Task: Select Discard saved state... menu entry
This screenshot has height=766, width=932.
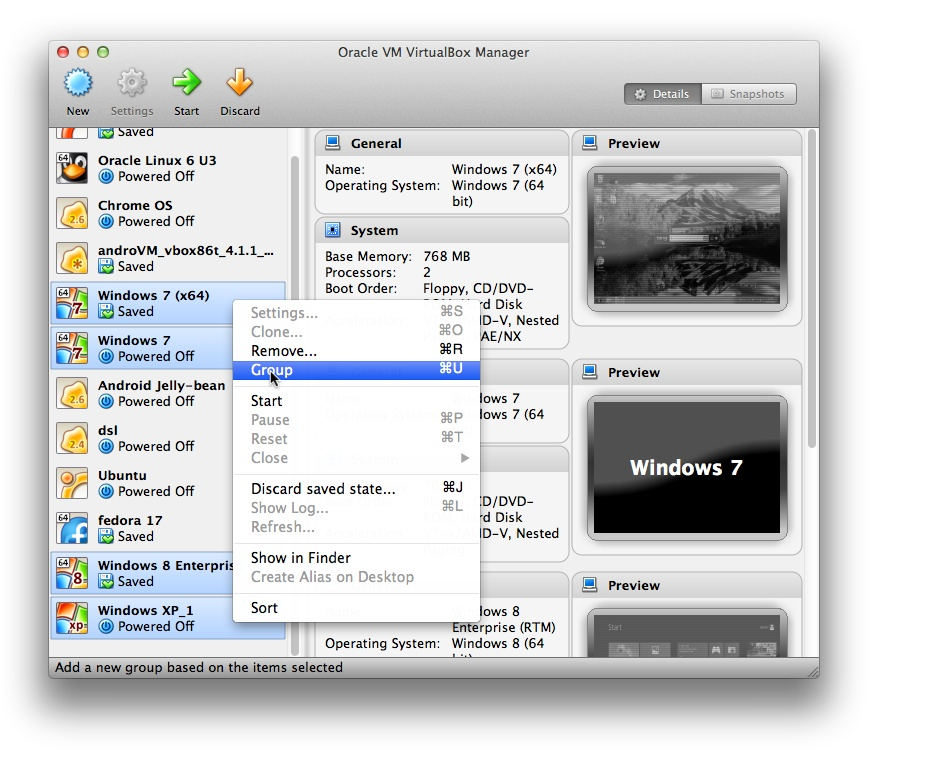Action: click(323, 489)
